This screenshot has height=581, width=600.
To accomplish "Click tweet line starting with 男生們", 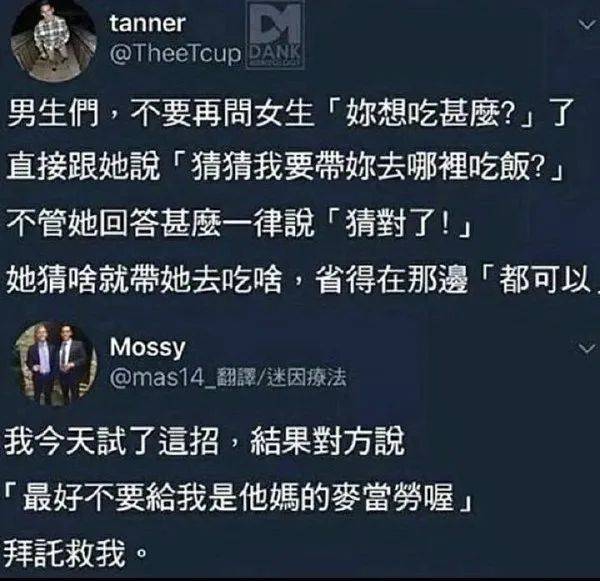I will coord(291,114).
